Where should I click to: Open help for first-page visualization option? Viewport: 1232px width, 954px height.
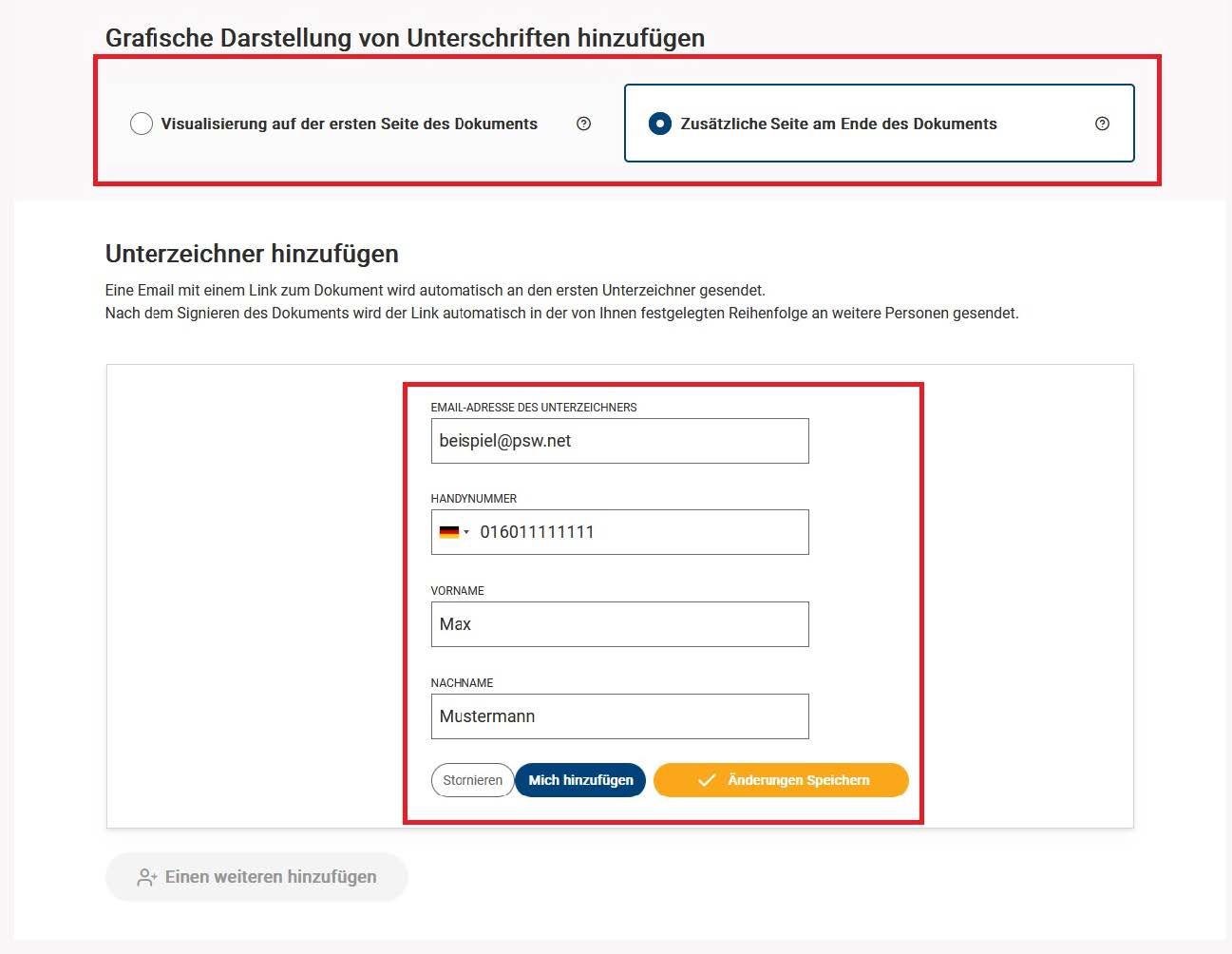[584, 124]
